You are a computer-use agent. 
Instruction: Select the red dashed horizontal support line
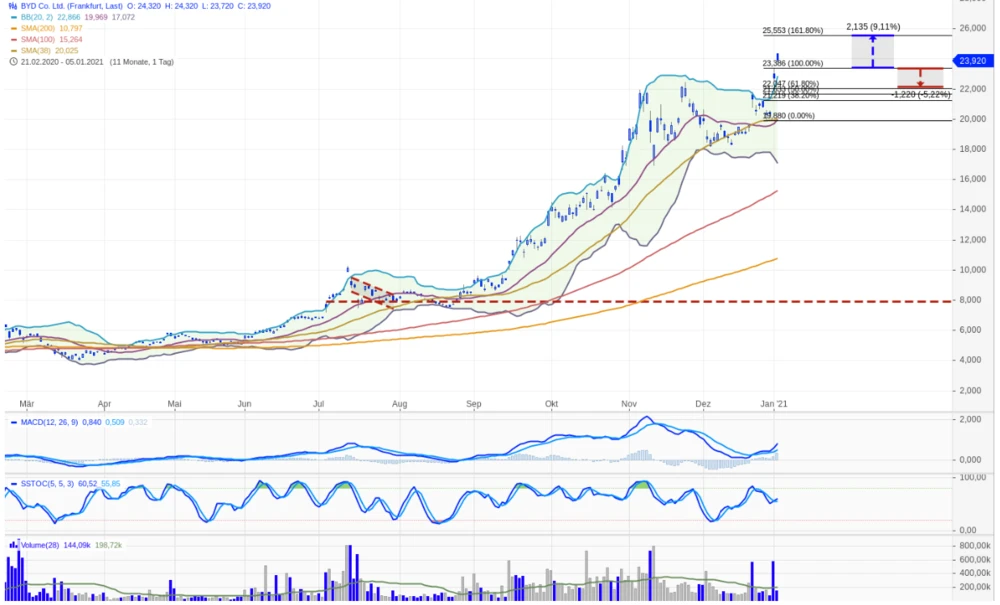coord(600,301)
